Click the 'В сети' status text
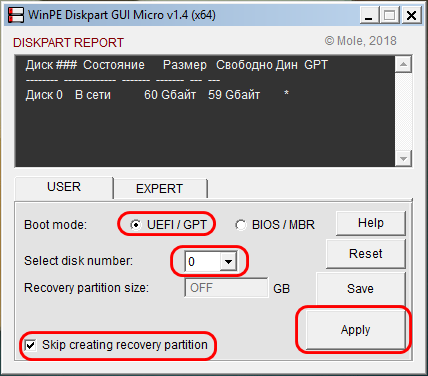 point(93,95)
